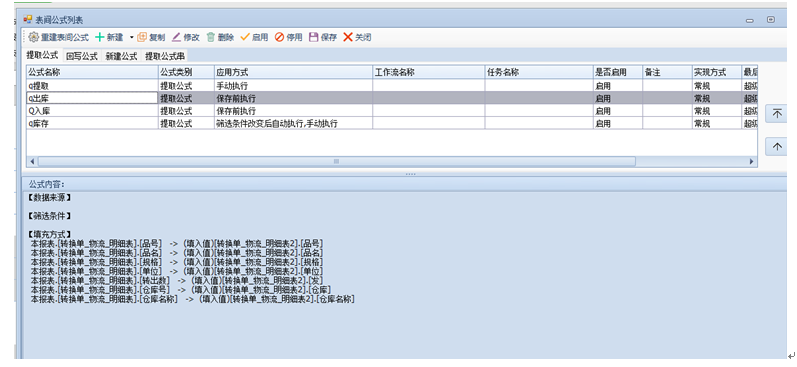Viewport: 797px width, 367px height.
Task: Click the table horizontal scrollbar thumb
Action: pos(336,161)
